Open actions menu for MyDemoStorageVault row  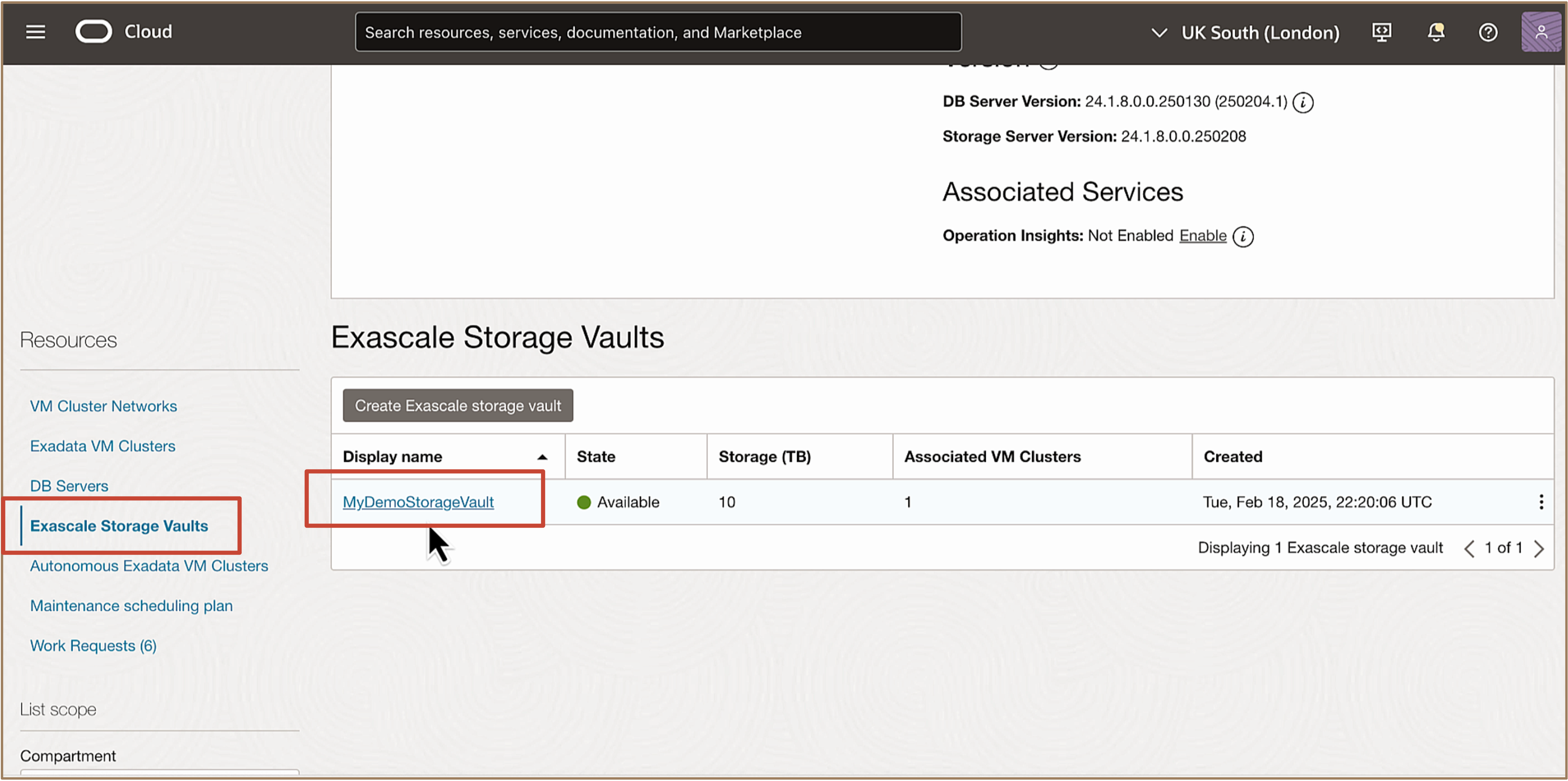click(1541, 502)
